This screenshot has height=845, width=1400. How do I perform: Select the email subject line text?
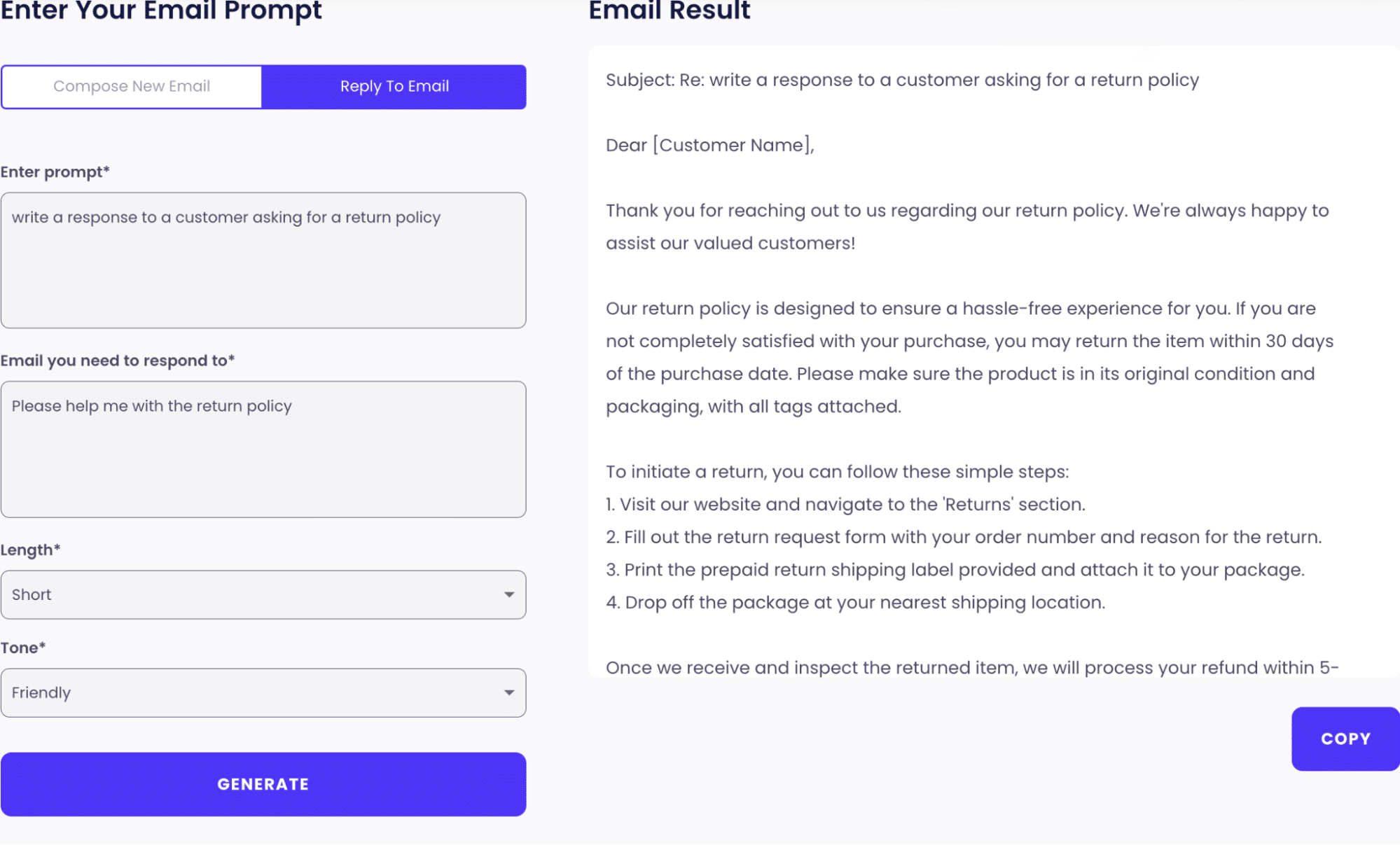(901, 79)
